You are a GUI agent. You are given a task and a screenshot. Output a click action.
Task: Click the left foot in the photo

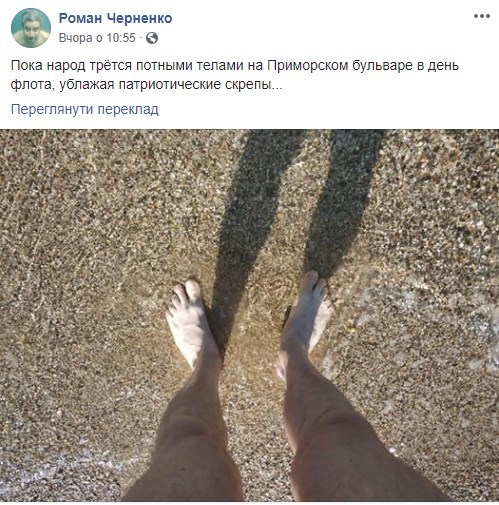[x=192, y=322]
